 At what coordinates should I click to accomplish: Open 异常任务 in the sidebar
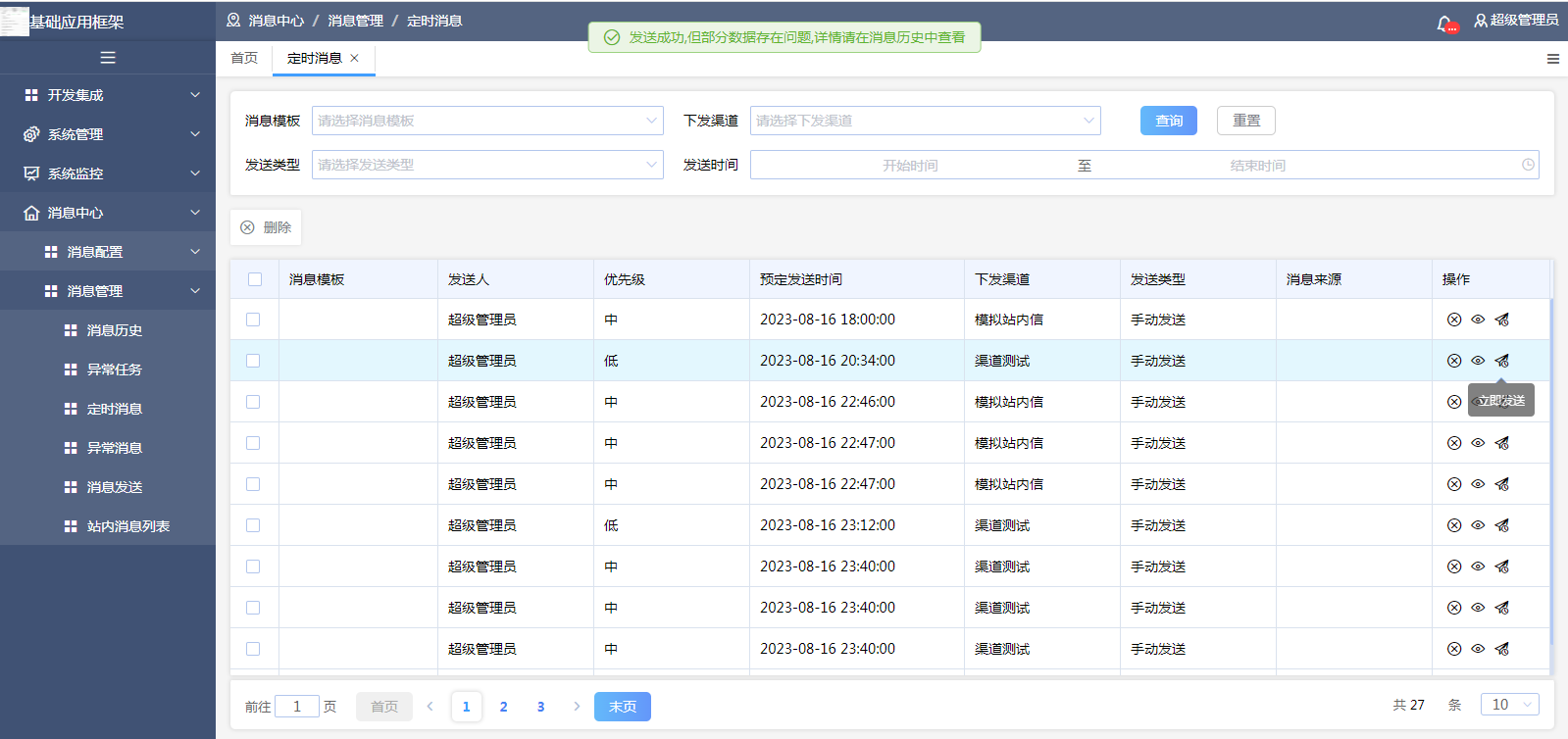tap(108, 369)
